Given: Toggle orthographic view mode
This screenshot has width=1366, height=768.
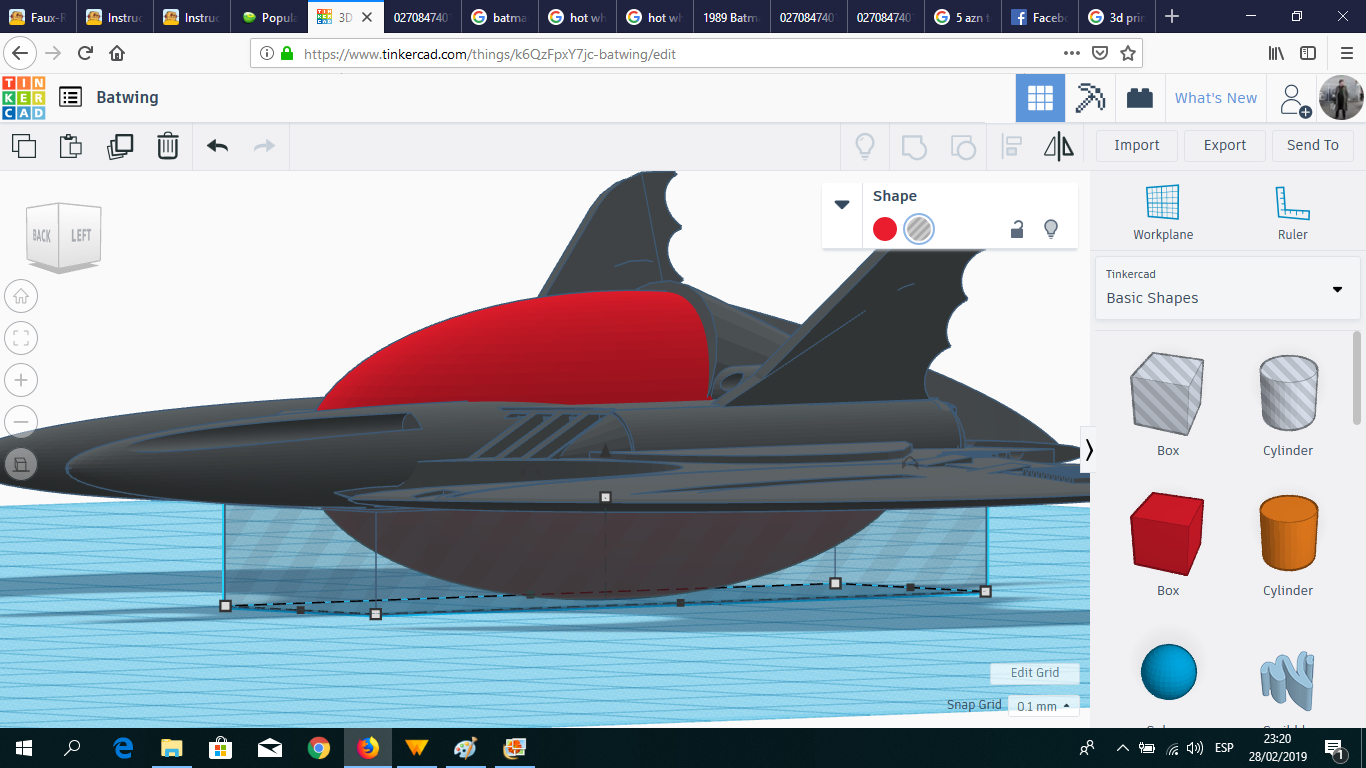Looking at the screenshot, I should coord(21,464).
